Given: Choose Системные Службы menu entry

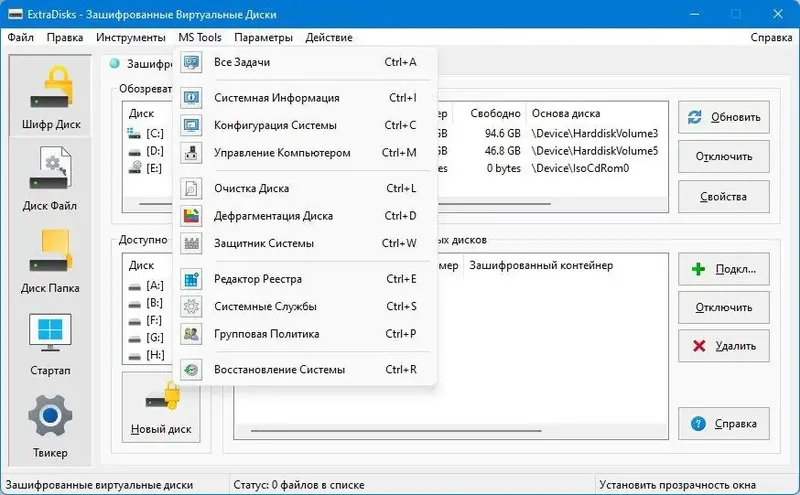Looking at the screenshot, I should pos(305,307).
